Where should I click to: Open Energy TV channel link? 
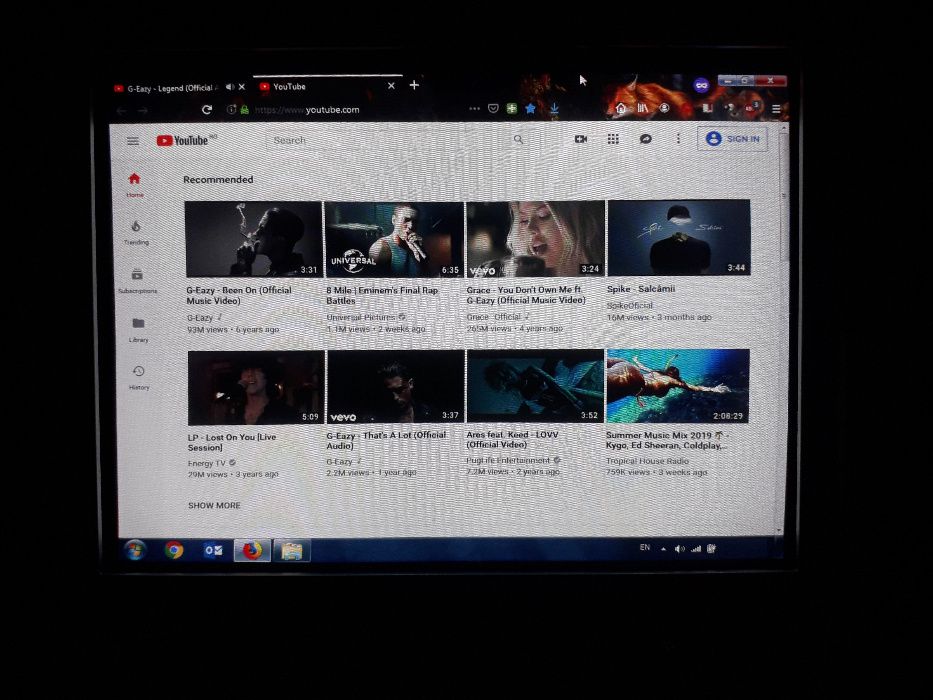(x=207, y=463)
